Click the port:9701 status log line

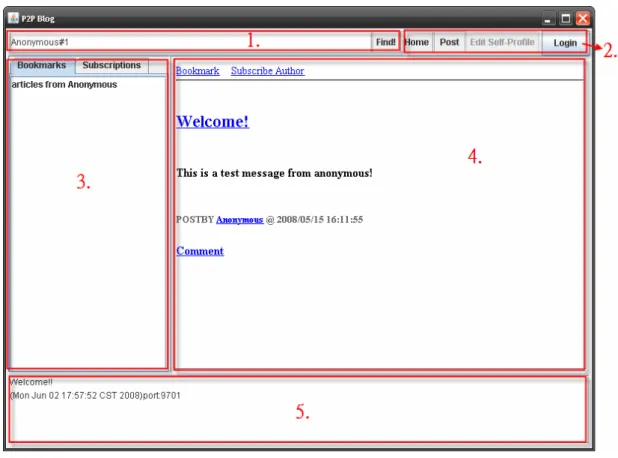click(x=95, y=395)
